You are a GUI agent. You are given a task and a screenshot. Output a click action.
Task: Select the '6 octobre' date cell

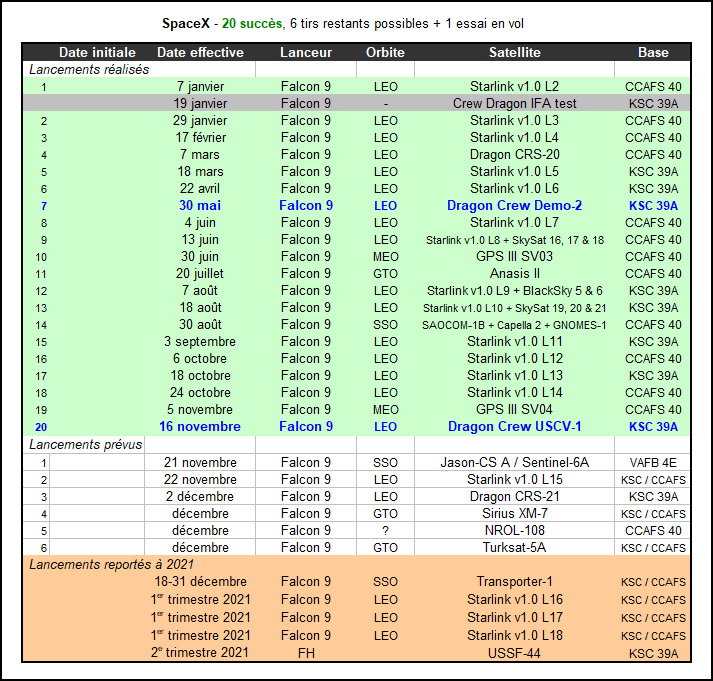point(200,358)
